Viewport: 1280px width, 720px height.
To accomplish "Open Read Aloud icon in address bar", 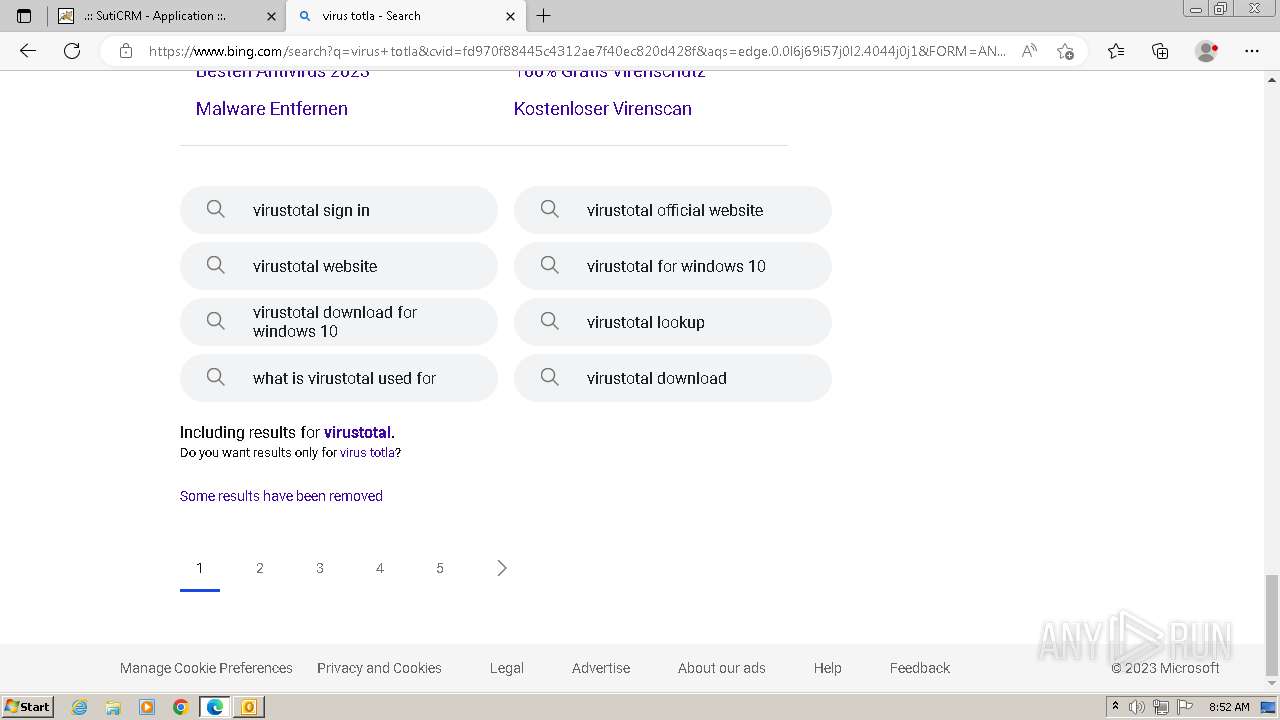I will pyautogui.click(x=1029, y=51).
